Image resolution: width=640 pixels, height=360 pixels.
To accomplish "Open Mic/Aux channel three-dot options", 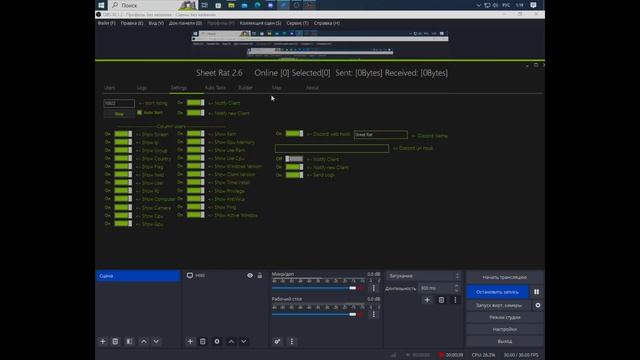I will pos(373,288).
